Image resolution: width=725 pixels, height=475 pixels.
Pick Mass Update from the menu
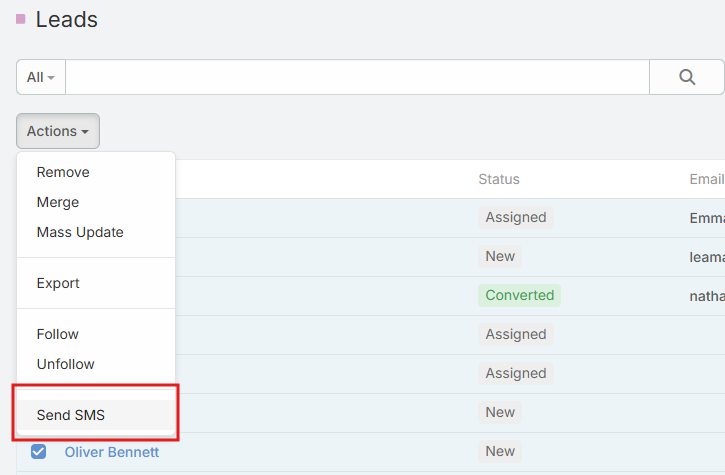coord(80,232)
